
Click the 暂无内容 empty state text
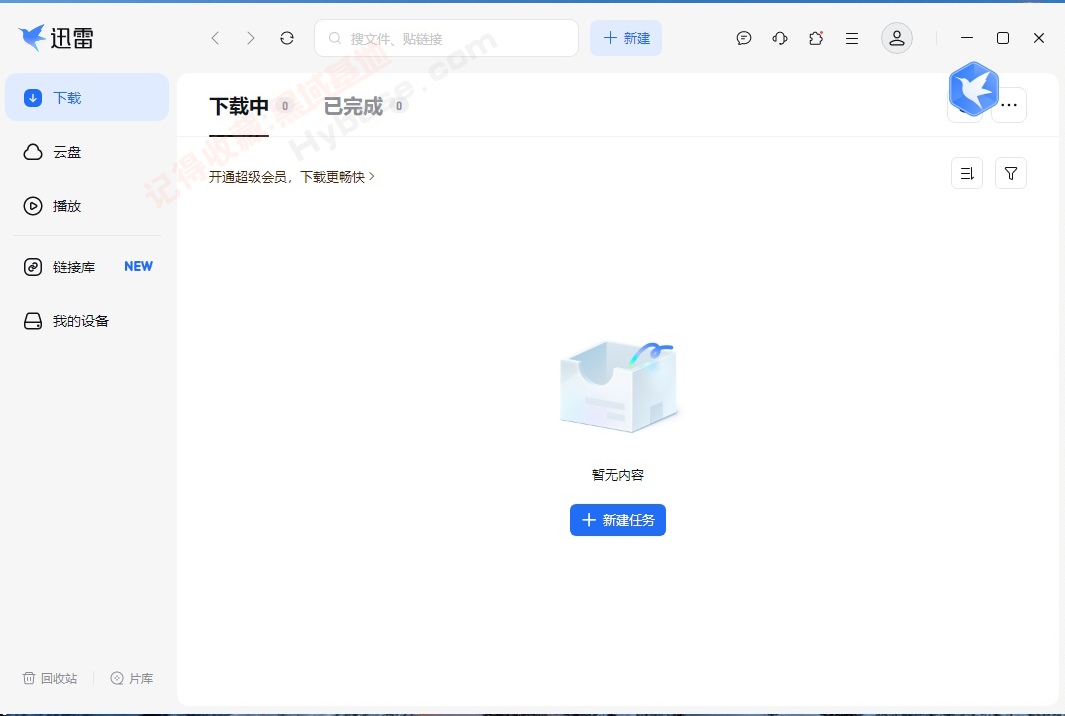coord(617,475)
